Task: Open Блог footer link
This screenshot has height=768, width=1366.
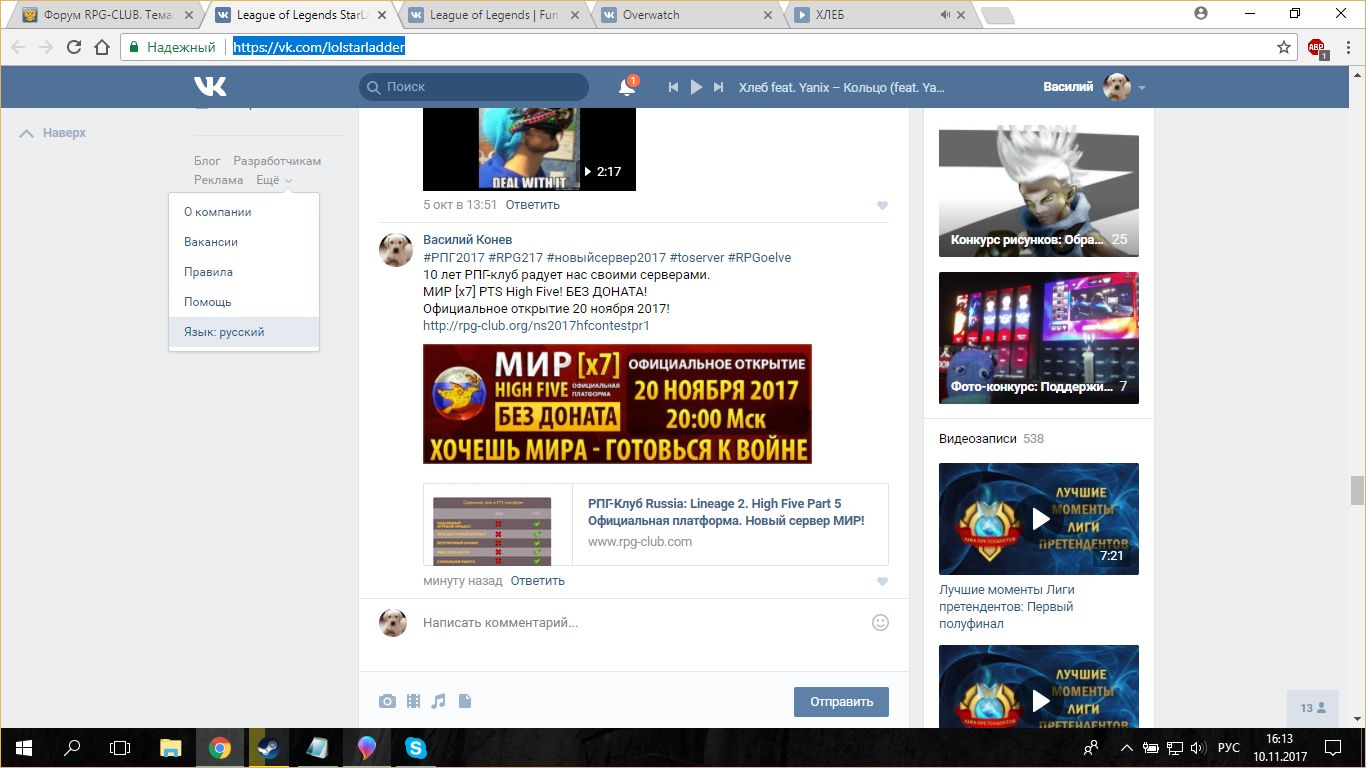Action: (x=207, y=161)
